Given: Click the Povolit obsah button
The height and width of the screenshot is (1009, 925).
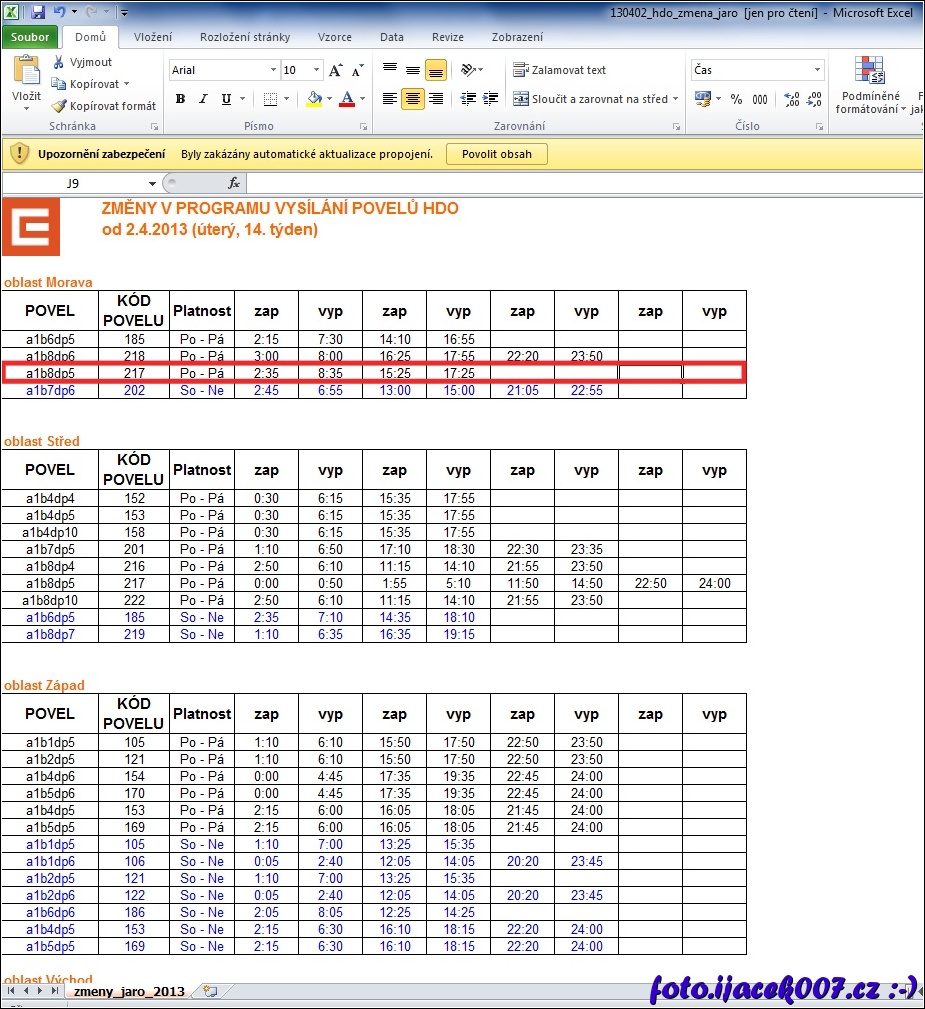Looking at the screenshot, I should (x=497, y=154).
